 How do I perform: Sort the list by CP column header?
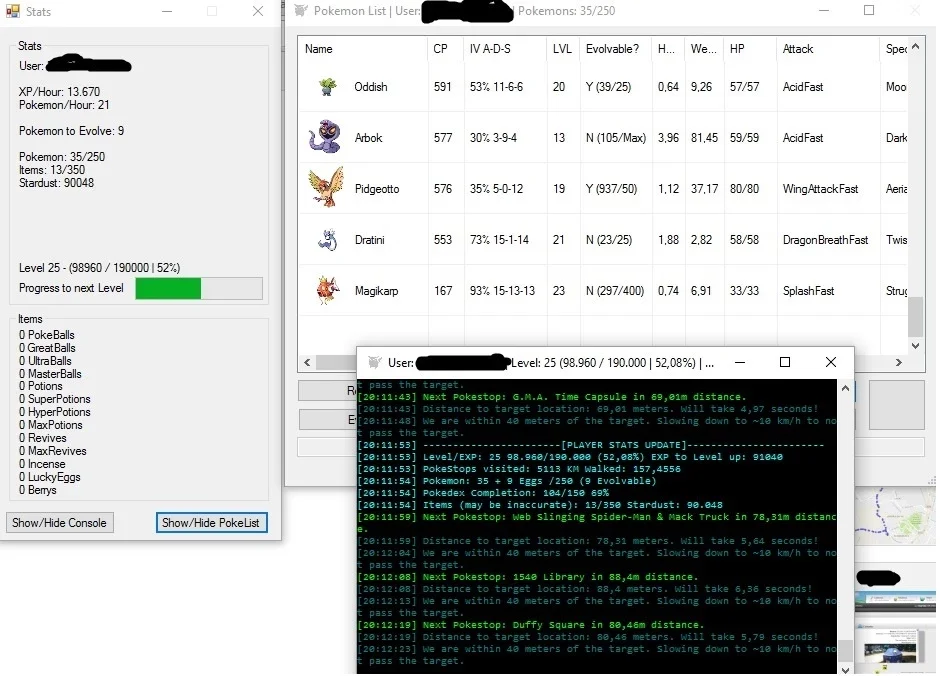coord(445,49)
